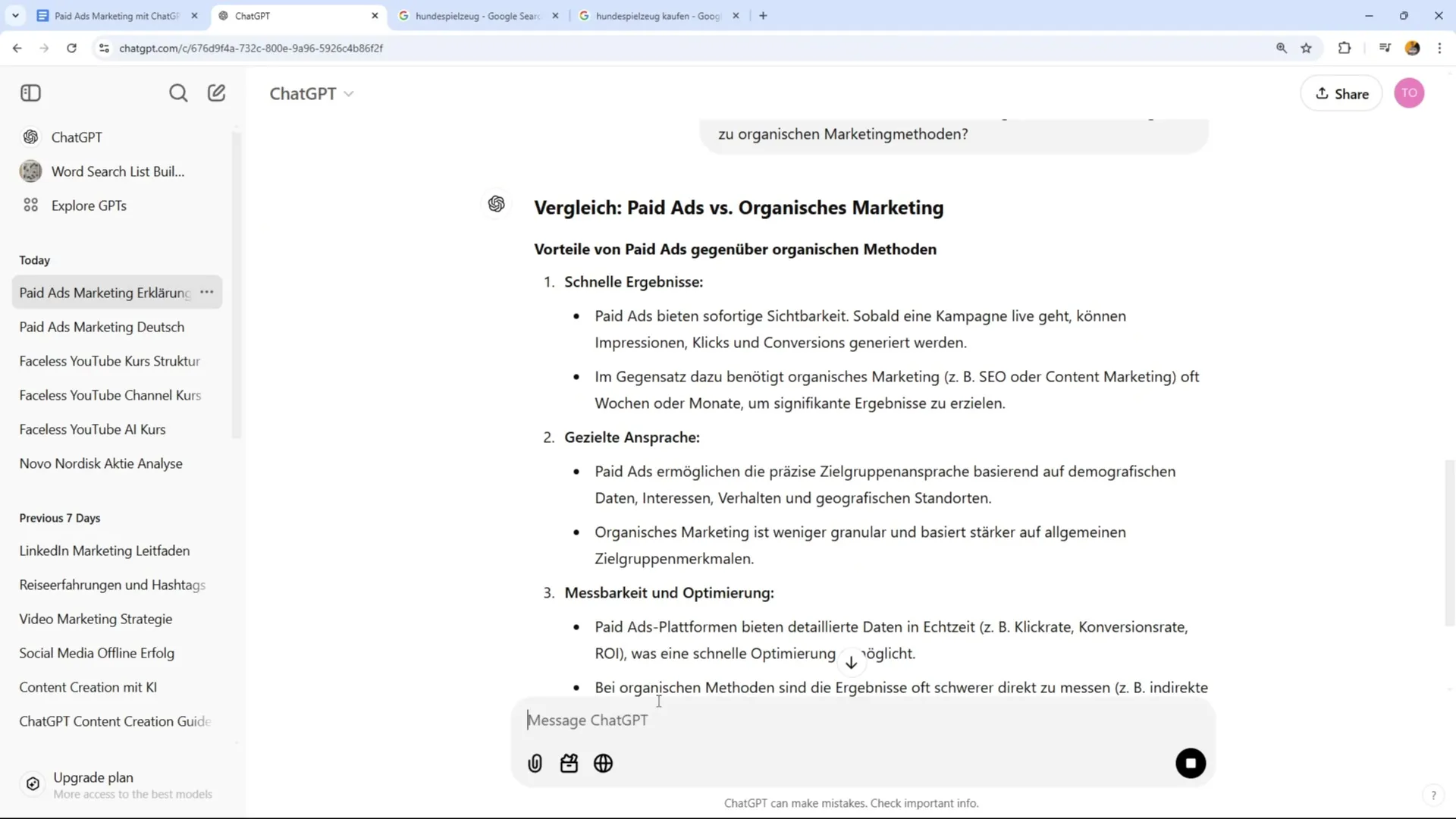Click the chatgpt.com address bar URL

pyautogui.click(x=251, y=48)
